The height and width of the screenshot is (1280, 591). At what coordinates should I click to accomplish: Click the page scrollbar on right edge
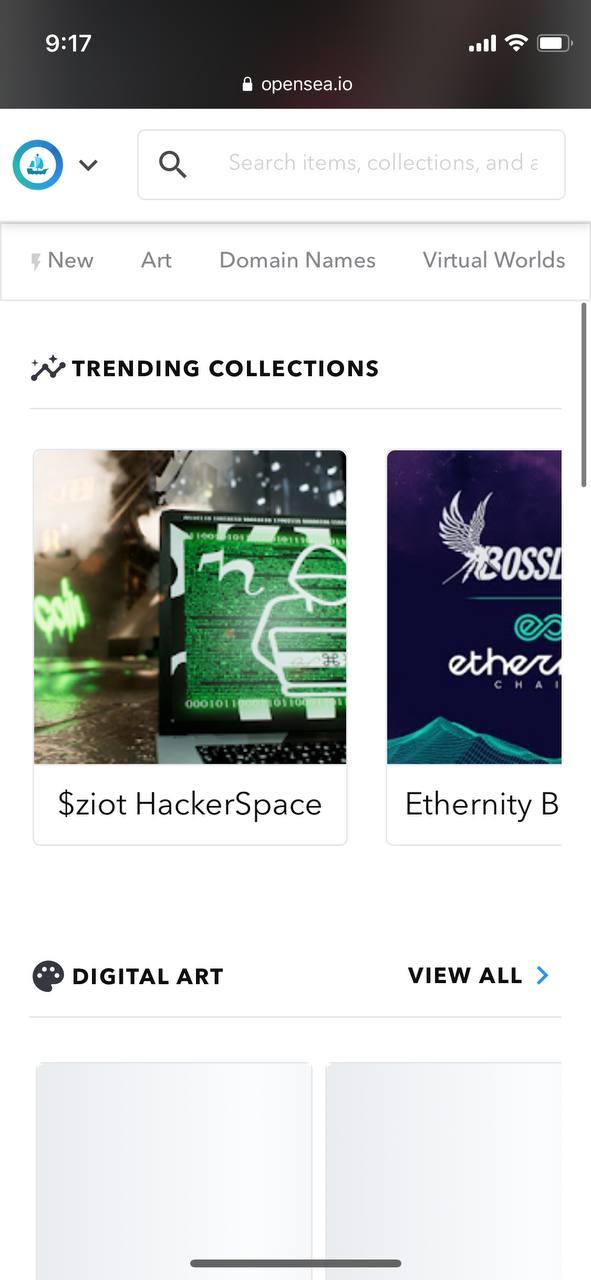point(584,395)
